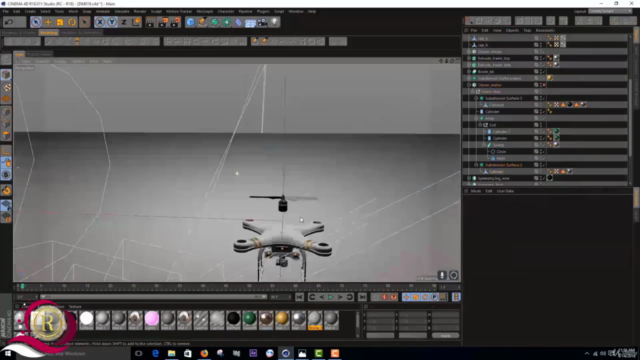Click the Light object icon

tap(274, 22)
